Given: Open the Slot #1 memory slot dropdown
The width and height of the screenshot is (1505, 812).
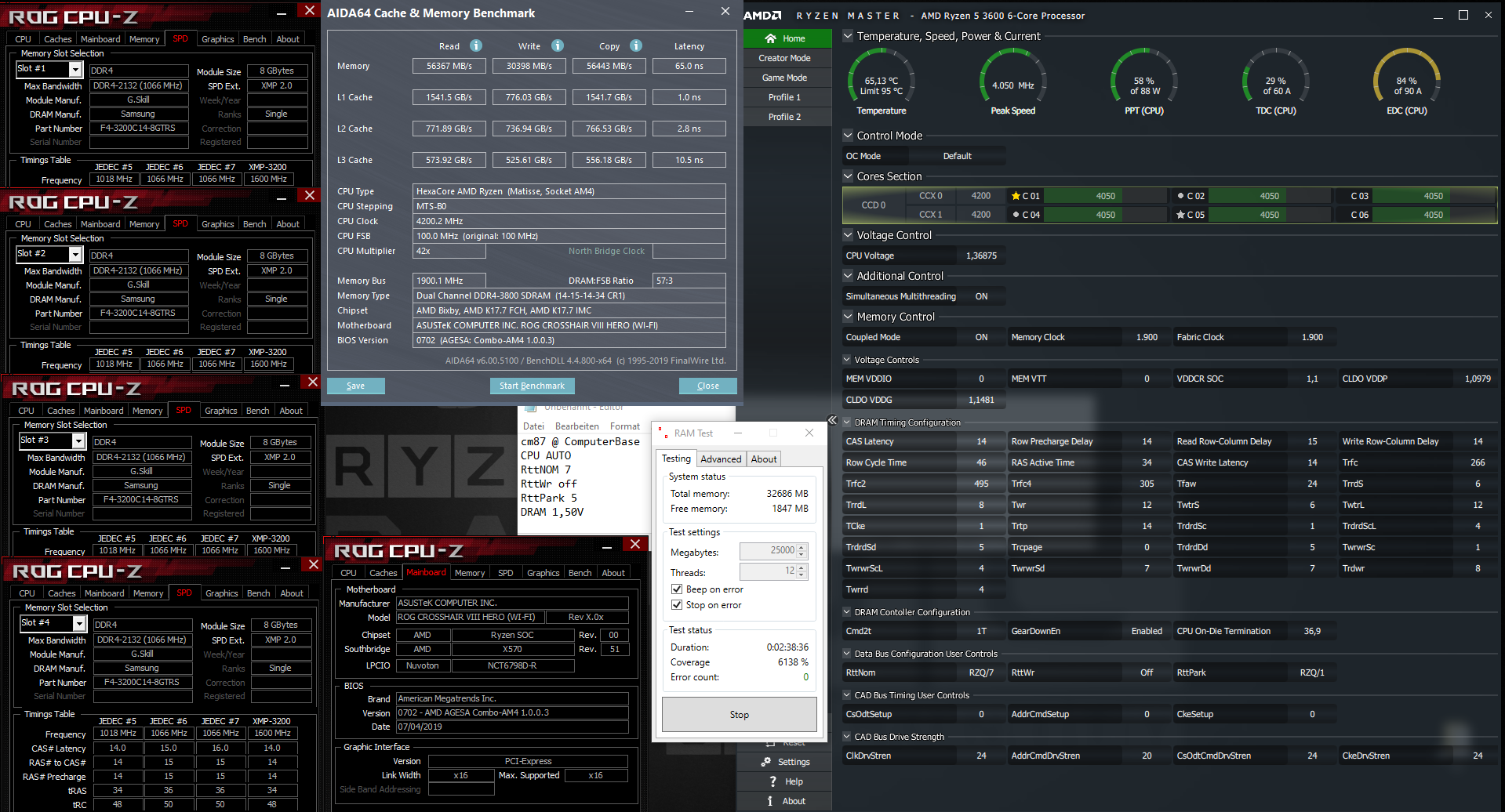Looking at the screenshot, I should click(75, 70).
